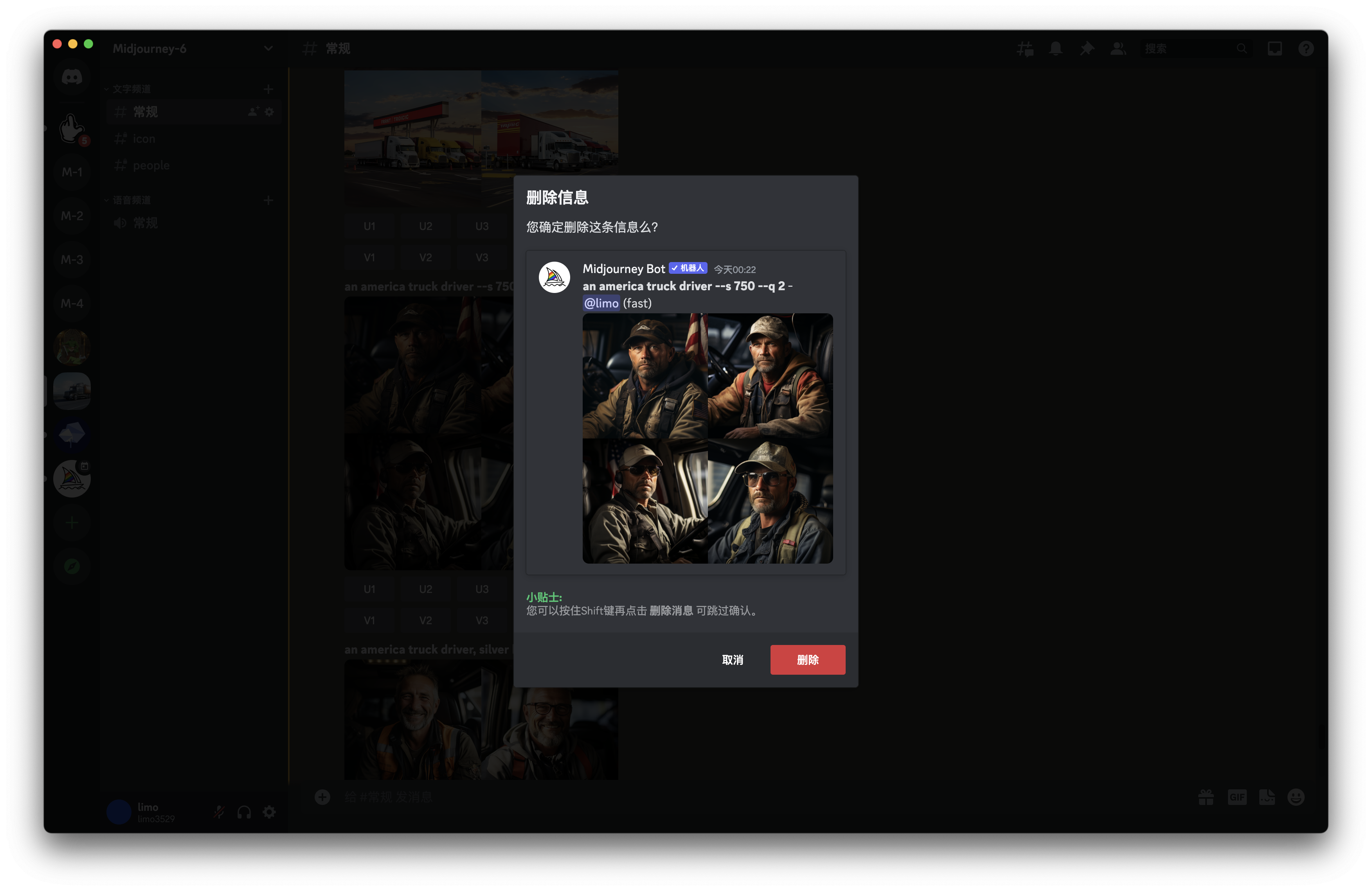This screenshot has height=891, width=1372.
Task: Select the people text channel
Action: (151, 165)
